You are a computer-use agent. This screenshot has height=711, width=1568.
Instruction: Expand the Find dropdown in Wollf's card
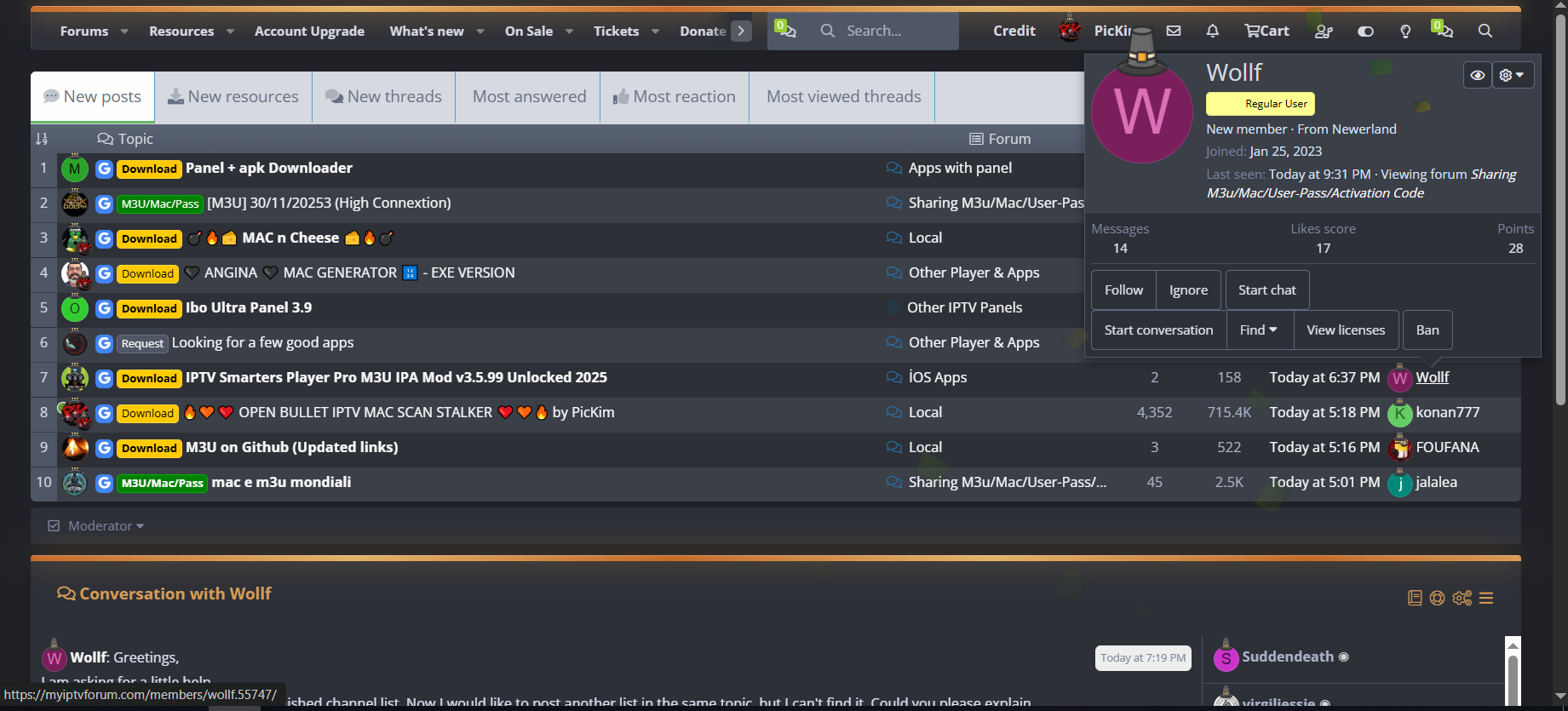click(x=1258, y=330)
